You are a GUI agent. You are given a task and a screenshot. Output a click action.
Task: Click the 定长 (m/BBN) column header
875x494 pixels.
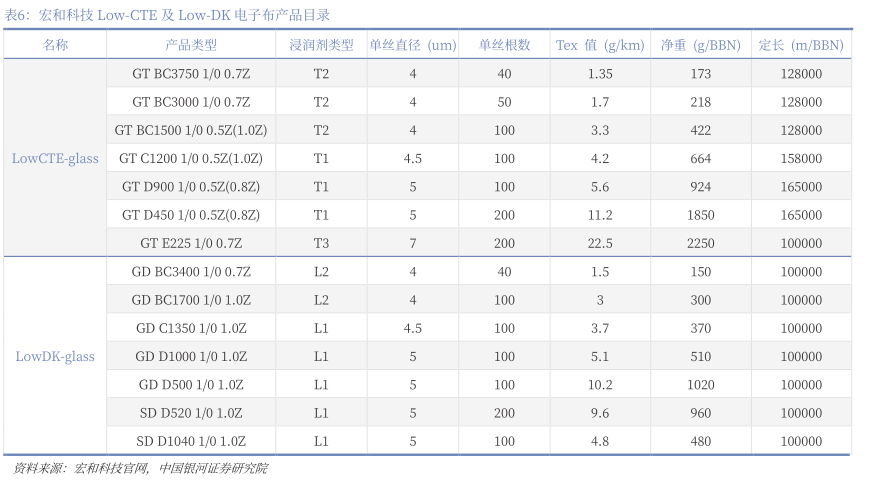click(801, 45)
